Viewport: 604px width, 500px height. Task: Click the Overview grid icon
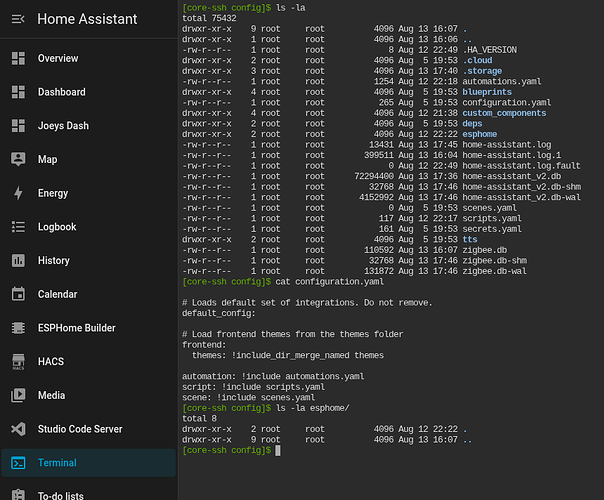[18, 59]
